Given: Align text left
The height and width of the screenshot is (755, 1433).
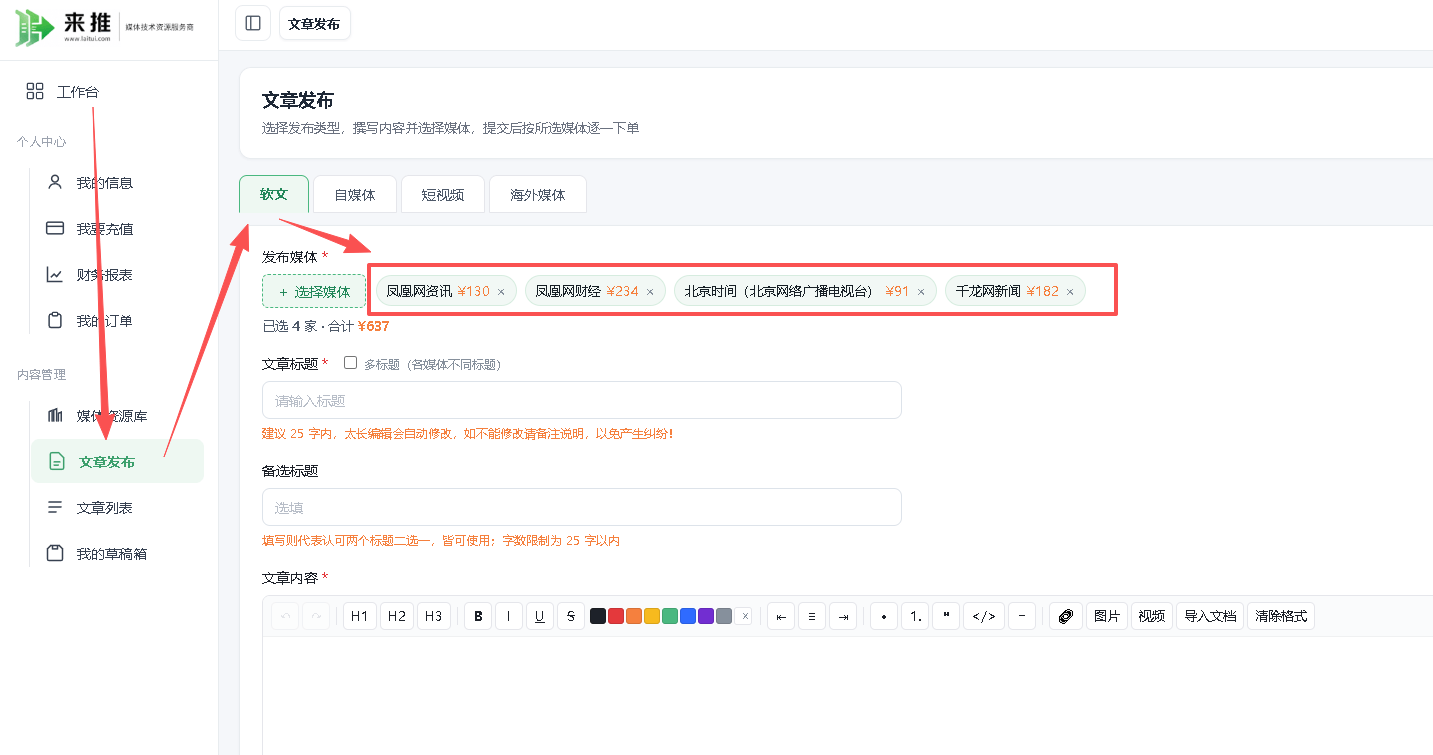Looking at the screenshot, I should (x=781, y=616).
